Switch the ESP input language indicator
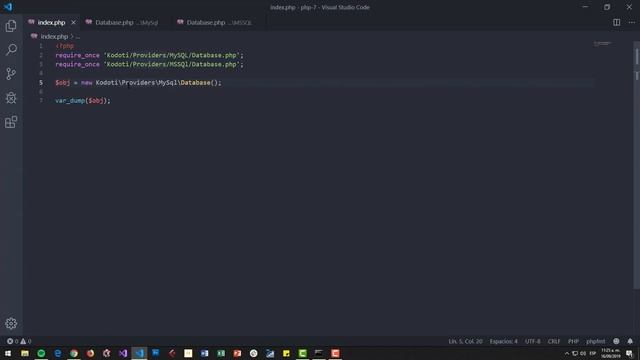The image size is (640, 360). 593,353
